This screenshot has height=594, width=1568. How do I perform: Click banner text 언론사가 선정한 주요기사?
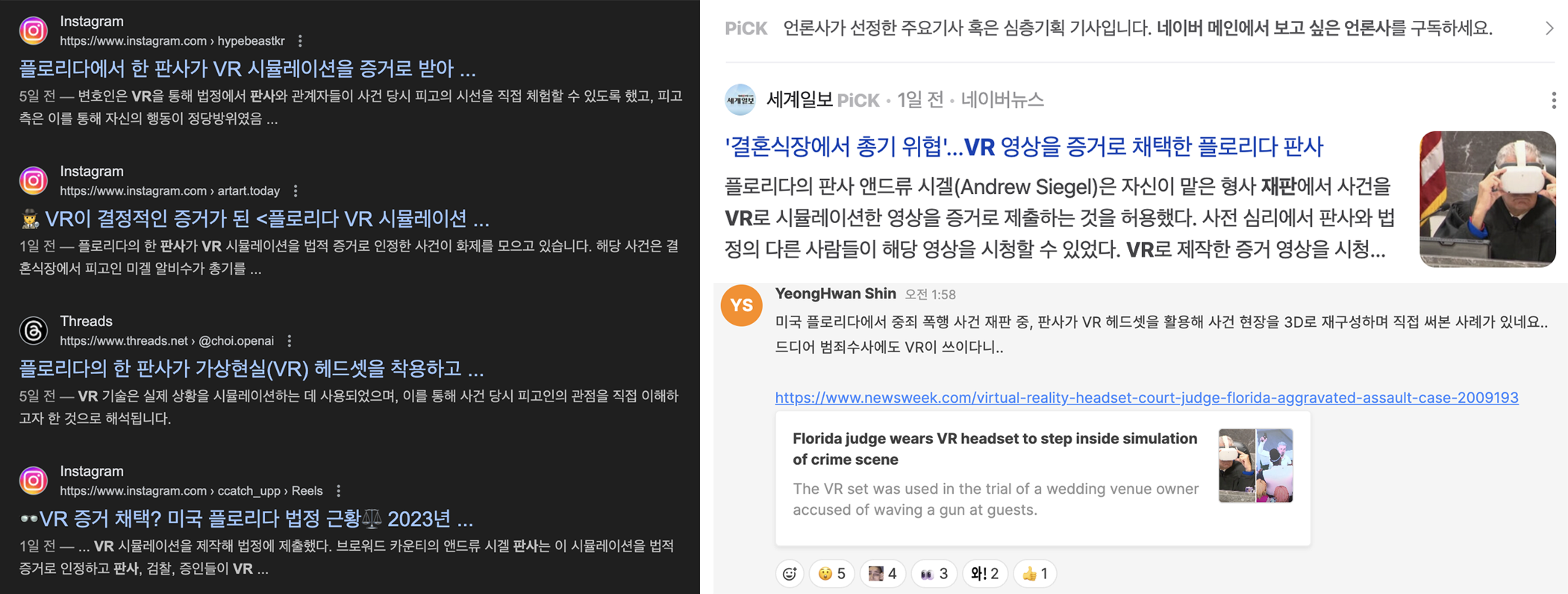tap(1138, 28)
